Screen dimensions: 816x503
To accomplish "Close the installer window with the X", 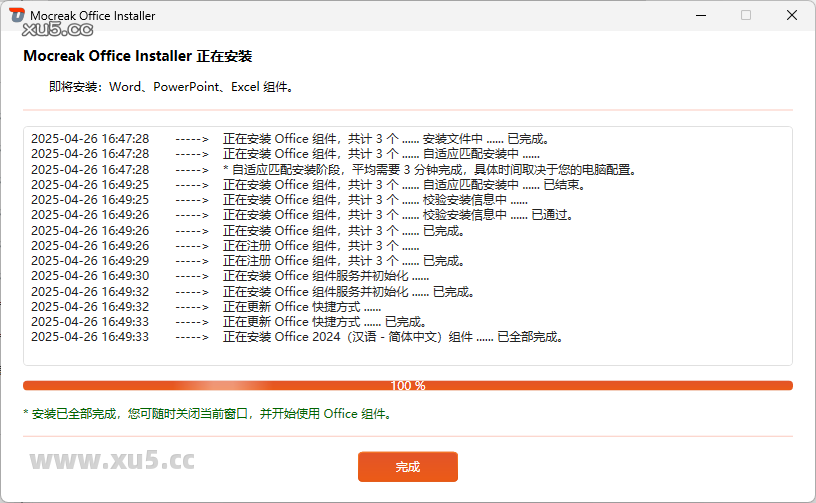I will (x=791, y=16).
